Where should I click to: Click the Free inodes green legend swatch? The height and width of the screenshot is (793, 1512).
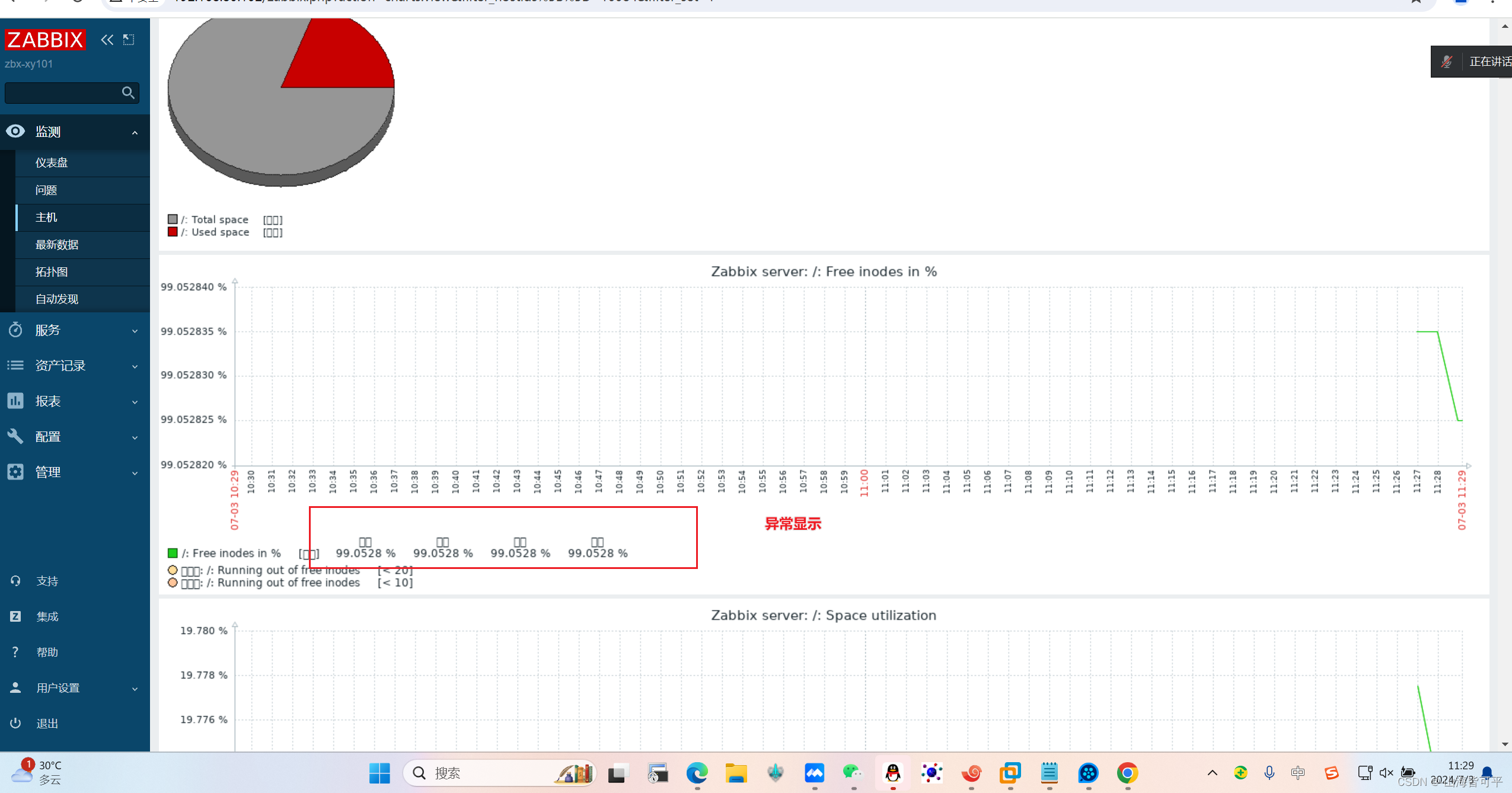tap(173, 553)
